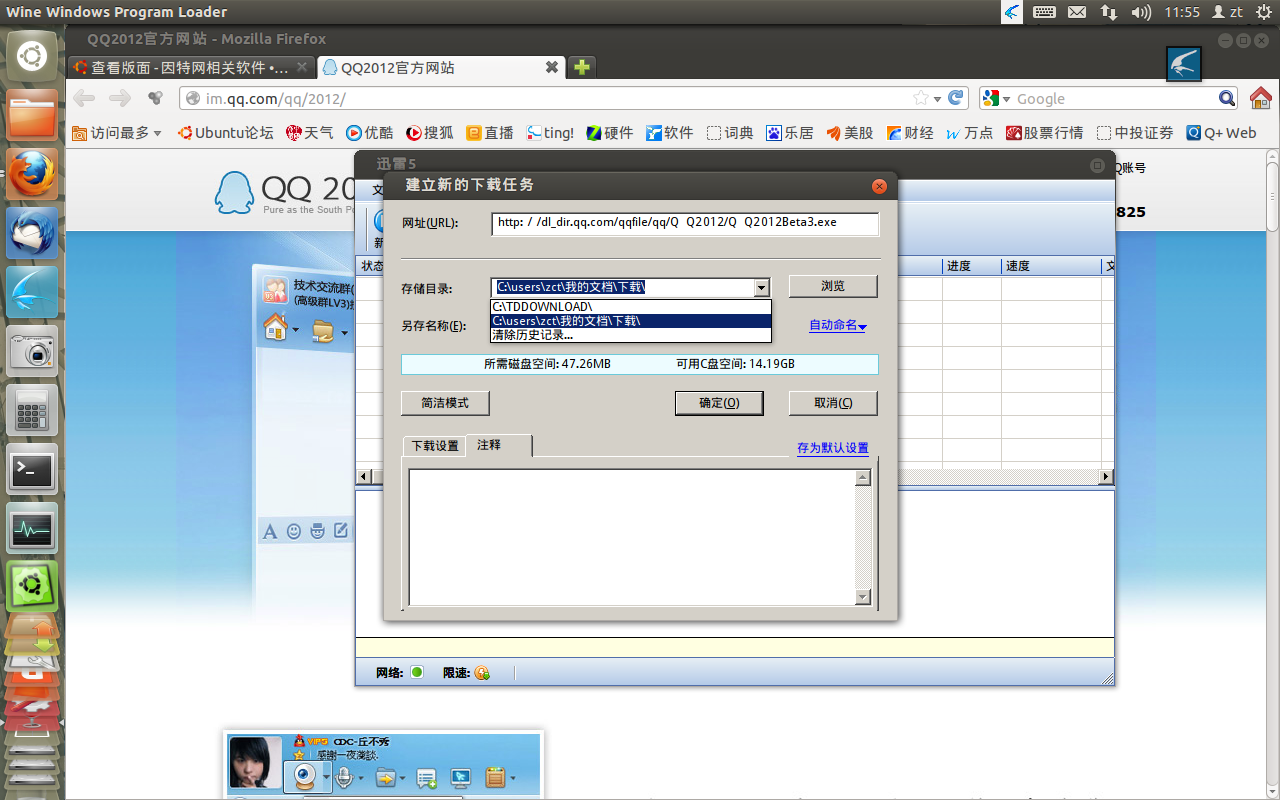
Task: Switch to QQ2012官方网站 Firefox tab
Action: pyautogui.click(x=440, y=67)
